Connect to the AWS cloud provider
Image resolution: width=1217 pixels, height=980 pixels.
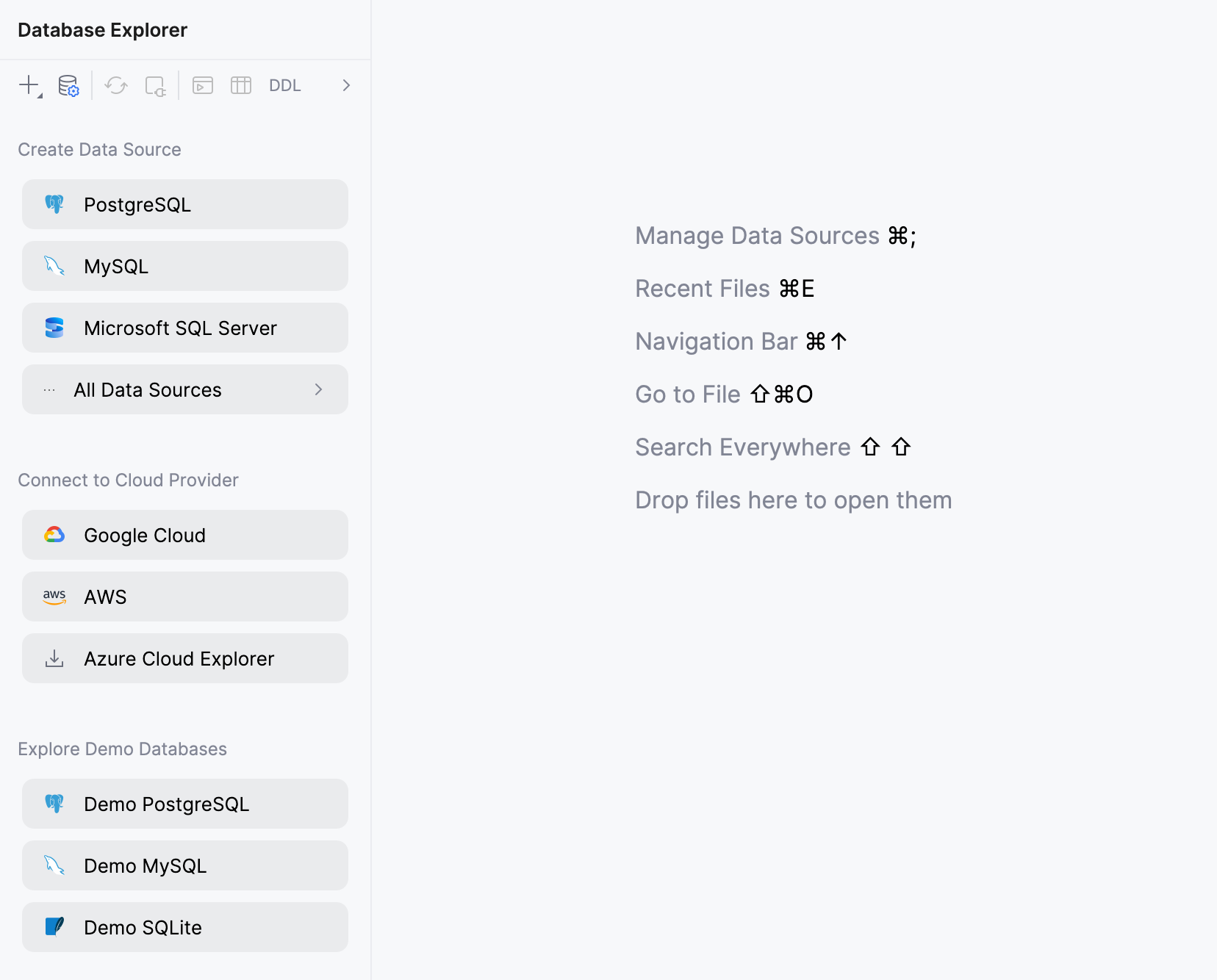185,597
